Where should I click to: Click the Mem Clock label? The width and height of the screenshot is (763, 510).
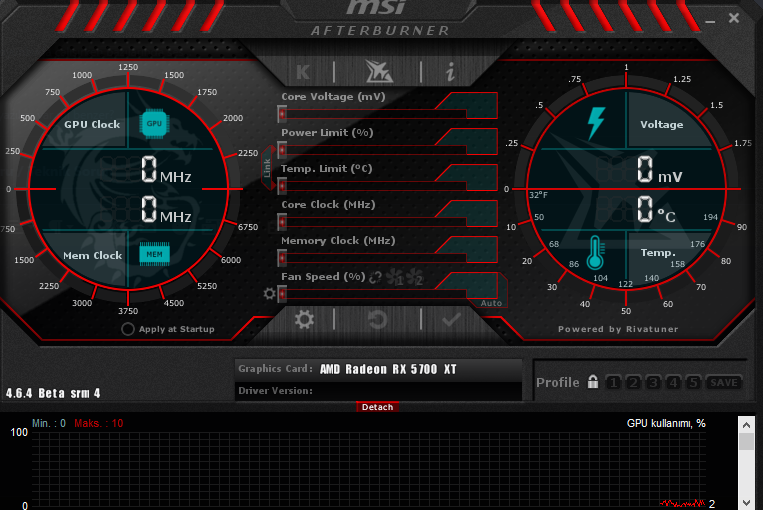(92, 255)
